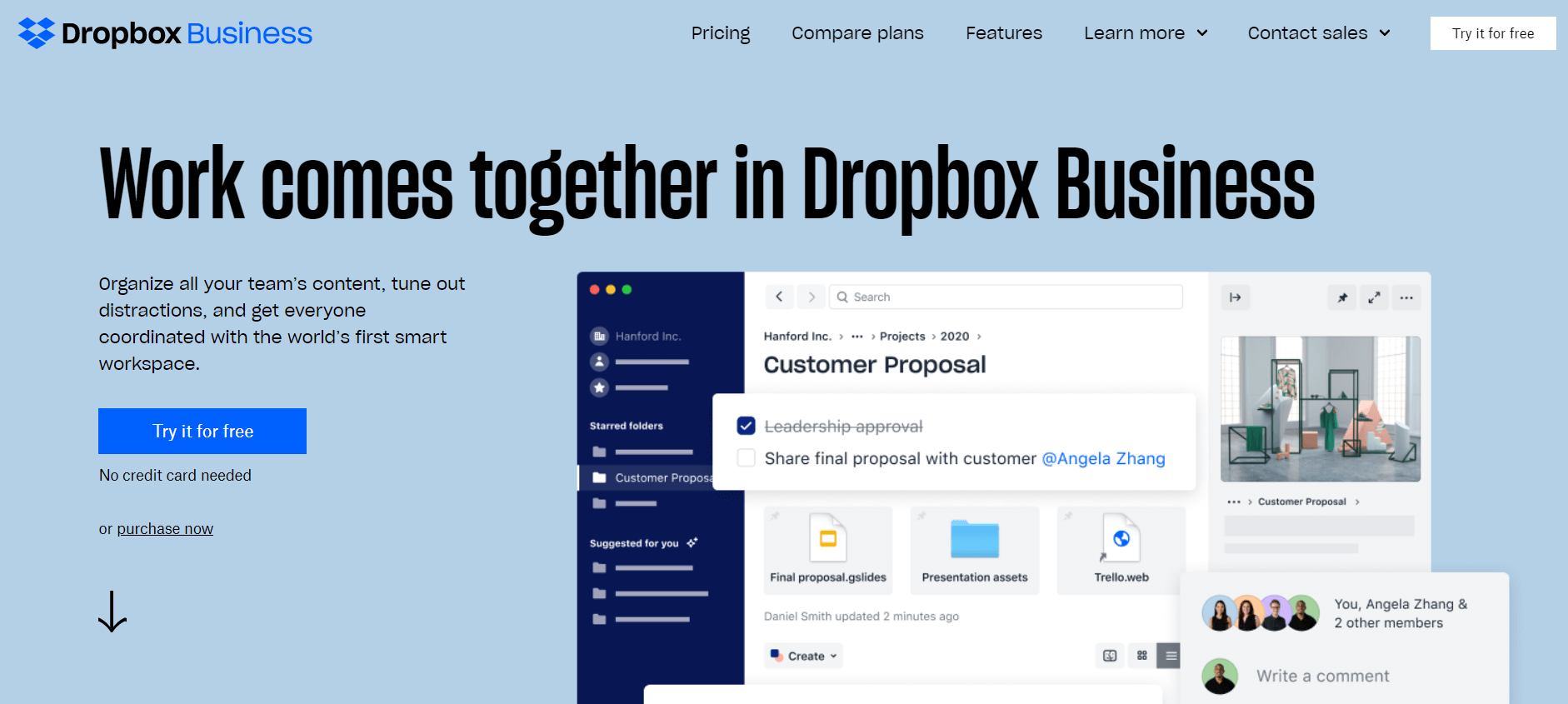The height and width of the screenshot is (704, 1568).
Task: Click the pin icon
Action: 1342,297
